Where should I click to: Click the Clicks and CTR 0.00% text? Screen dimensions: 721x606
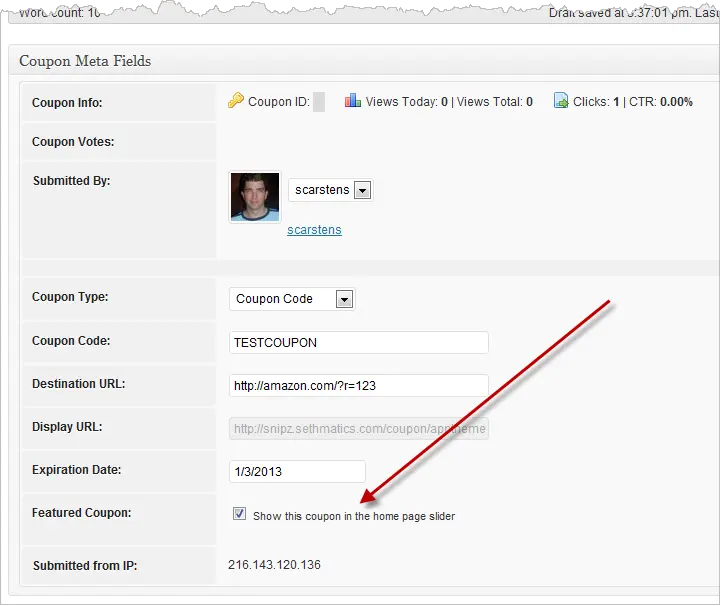pos(633,102)
